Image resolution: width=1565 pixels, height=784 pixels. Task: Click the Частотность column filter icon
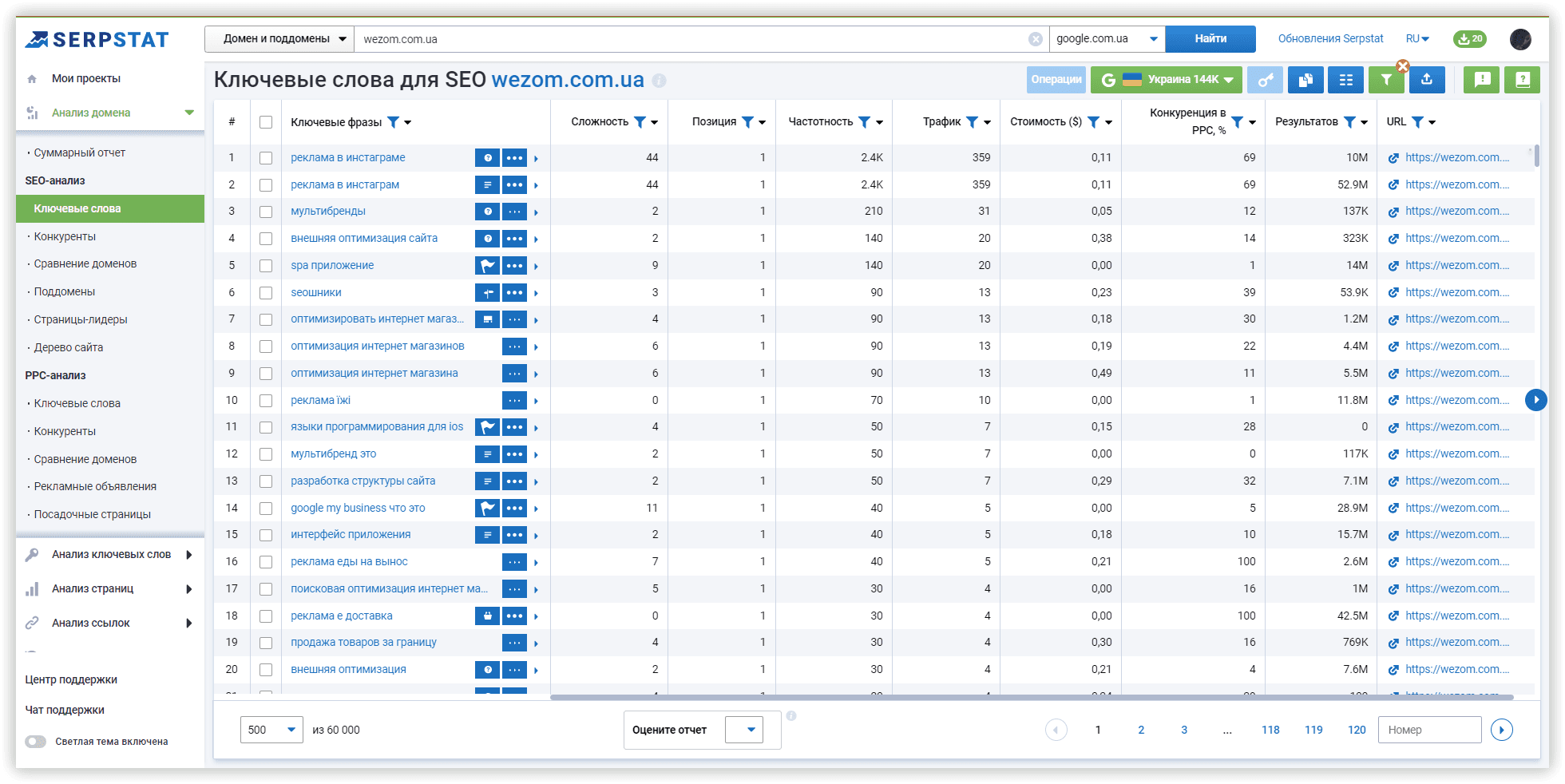click(864, 122)
